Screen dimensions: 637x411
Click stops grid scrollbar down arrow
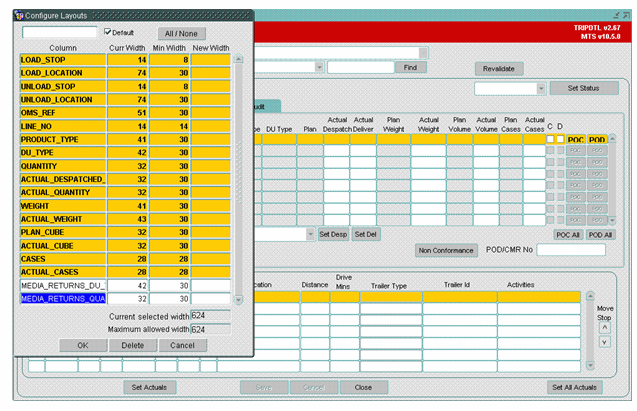pos(590,366)
